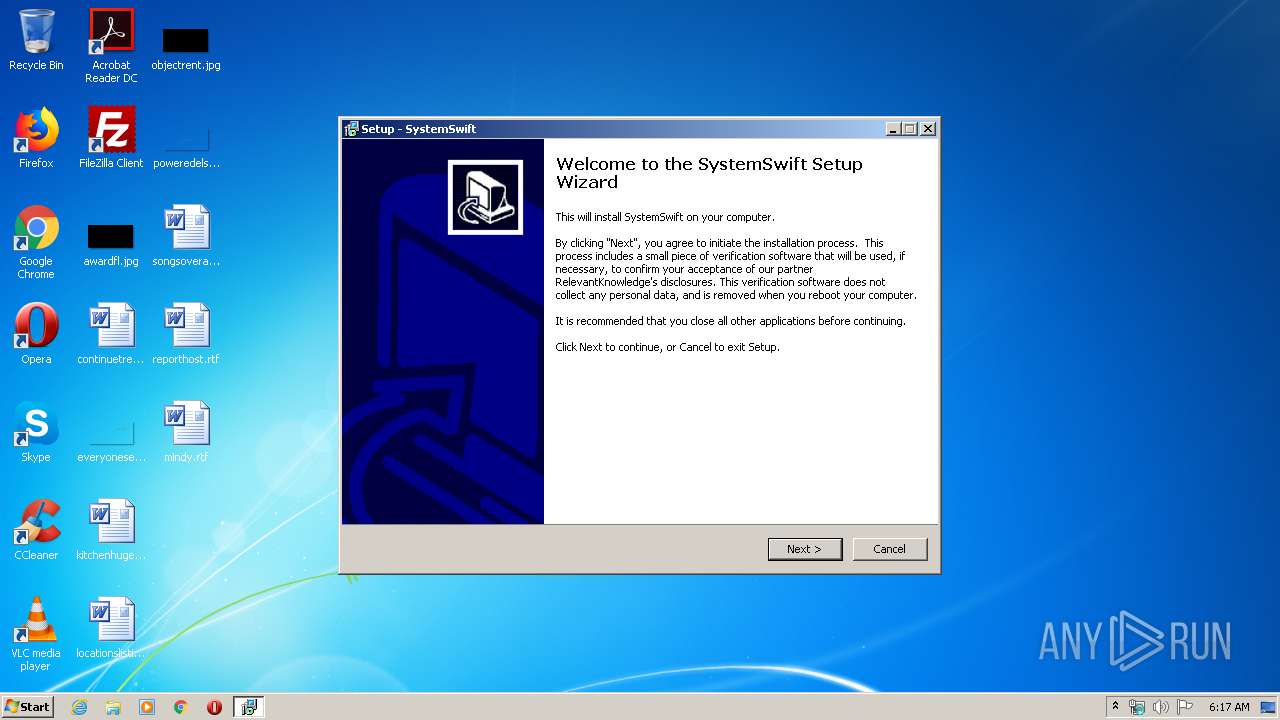Open Action Center flag icon
The width and height of the screenshot is (1280, 720).
1185,707
